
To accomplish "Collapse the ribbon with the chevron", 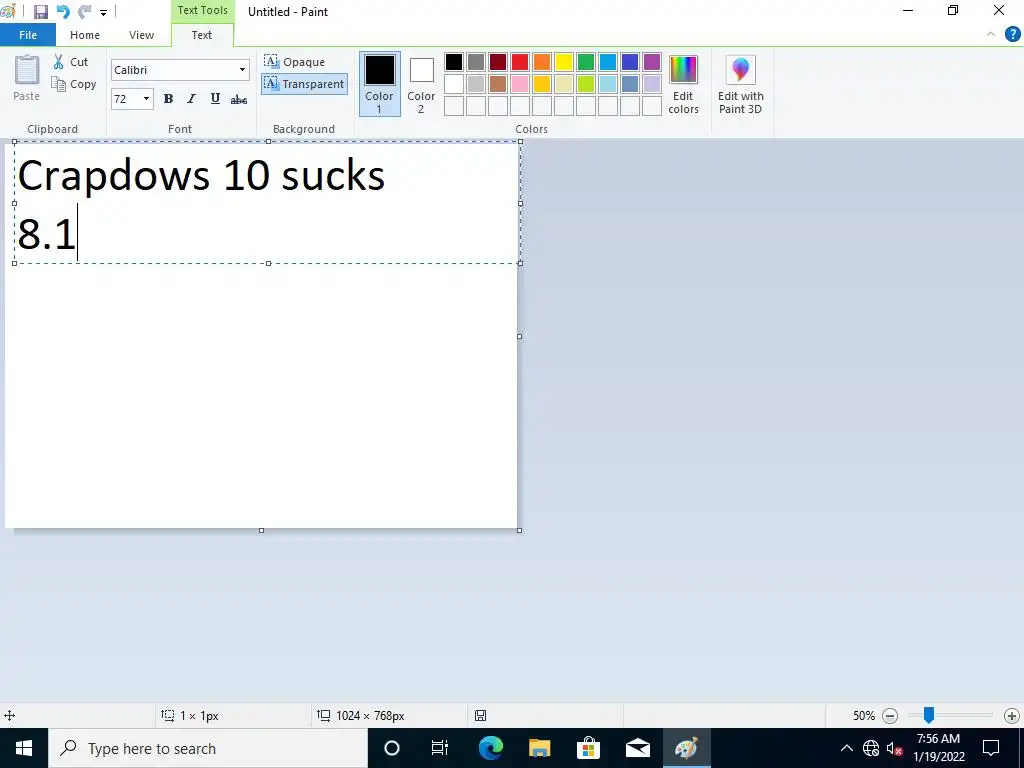I will [991, 35].
